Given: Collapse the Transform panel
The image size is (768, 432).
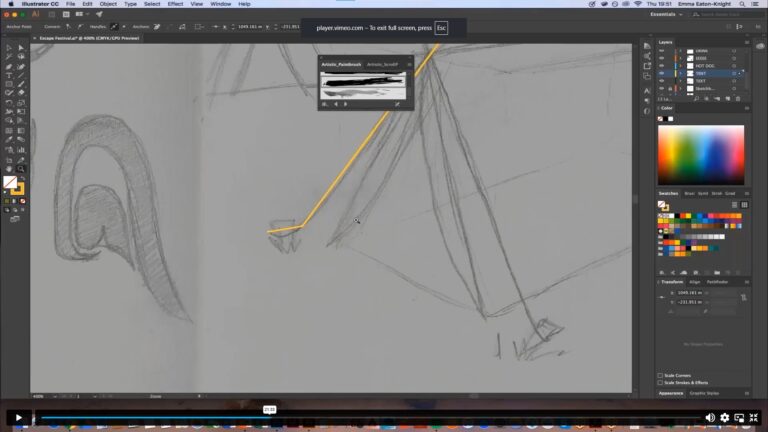Looking at the screenshot, I should 659,282.
